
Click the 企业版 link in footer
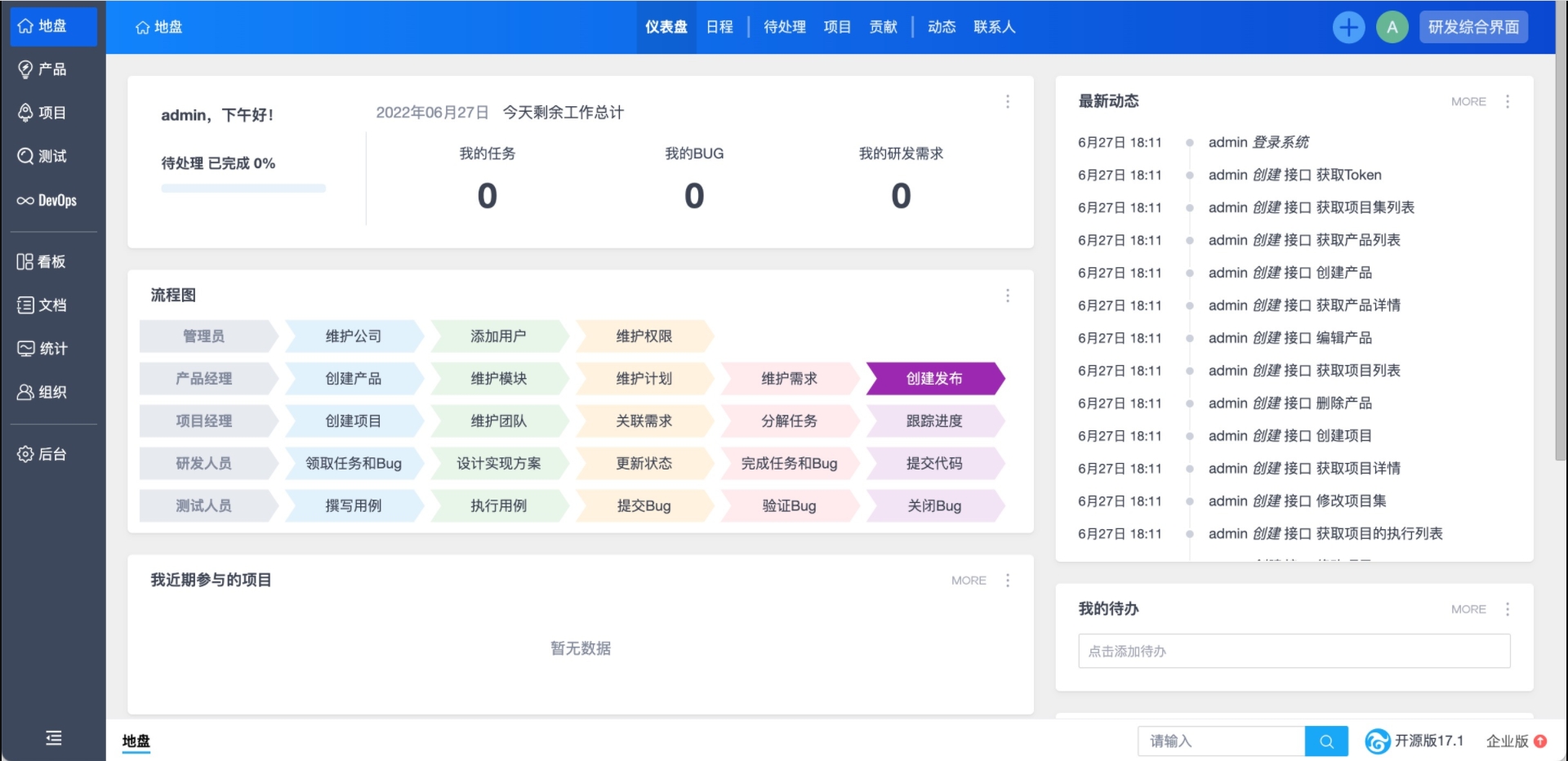pyautogui.click(x=1507, y=741)
